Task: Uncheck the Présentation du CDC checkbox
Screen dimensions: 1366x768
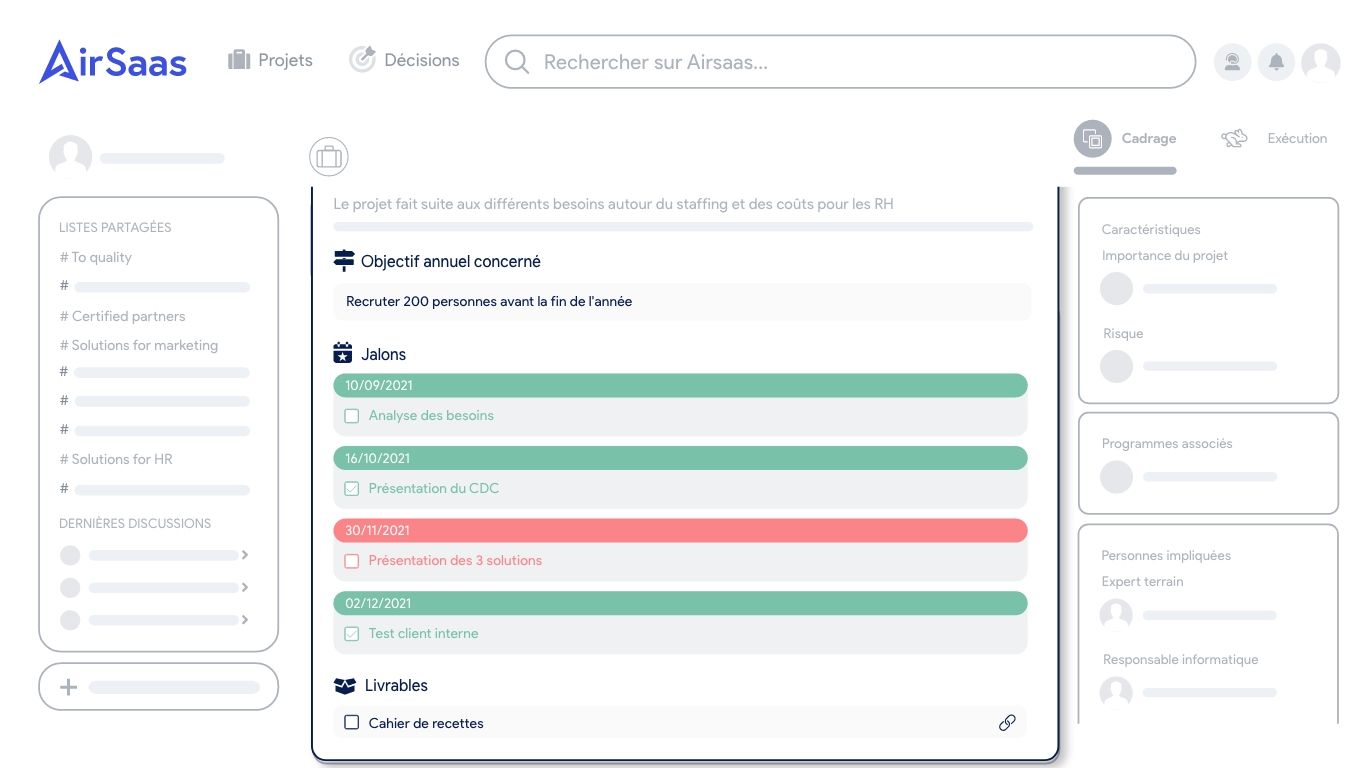Action: [352, 489]
